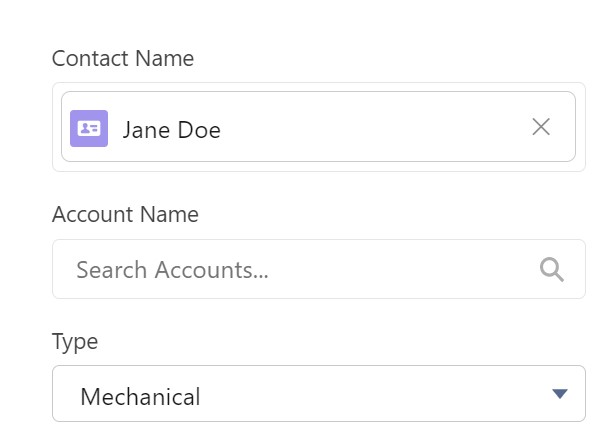The height and width of the screenshot is (442, 611).
Task: Click the Mechanical value text
Action: point(140,397)
